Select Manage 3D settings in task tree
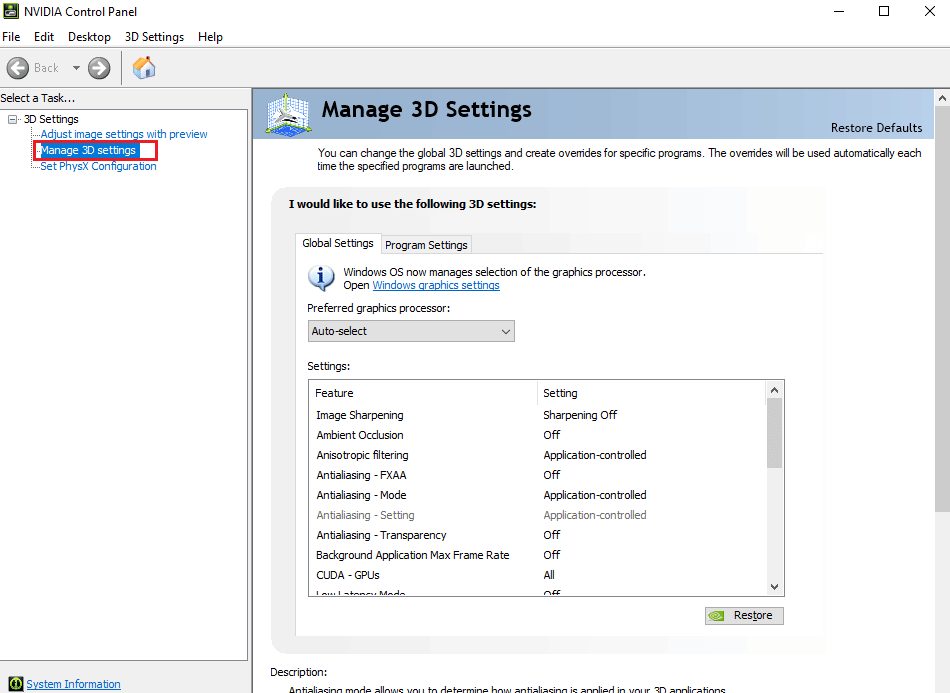The width and height of the screenshot is (950, 693). 88,150
